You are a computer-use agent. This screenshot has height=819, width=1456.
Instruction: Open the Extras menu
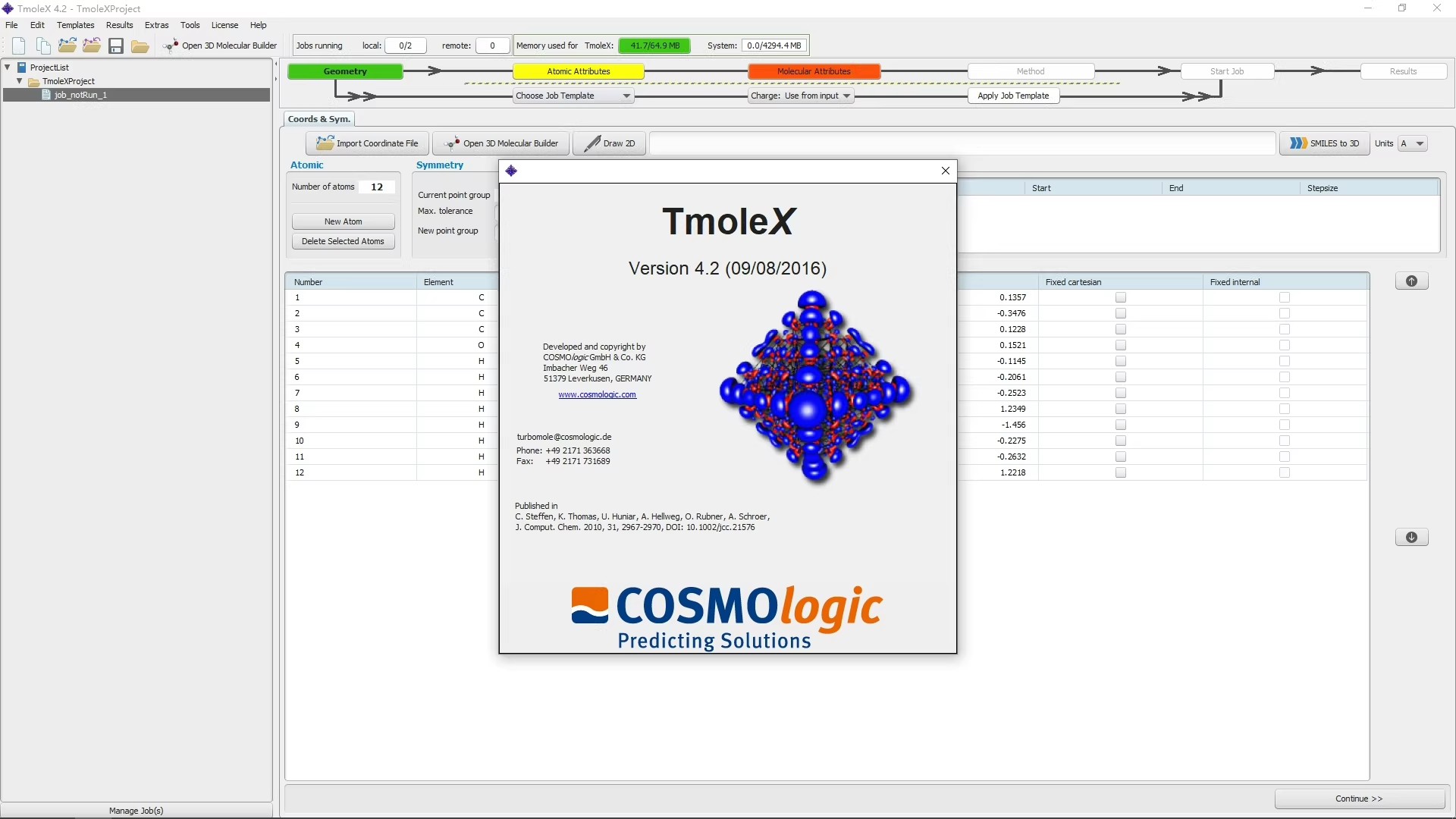click(x=156, y=25)
